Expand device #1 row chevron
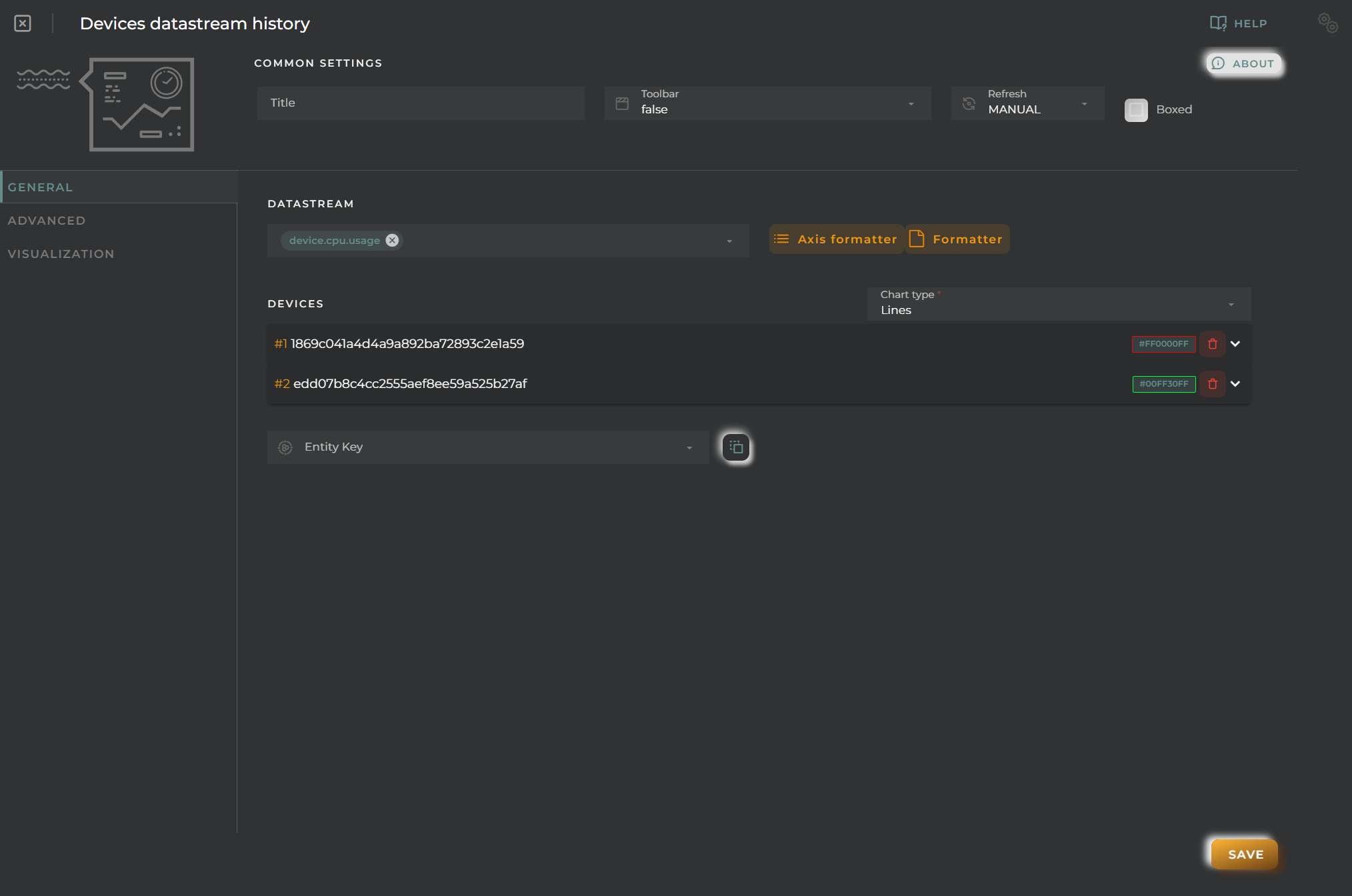This screenshot has width=1352, height=896. point(1236,343)
